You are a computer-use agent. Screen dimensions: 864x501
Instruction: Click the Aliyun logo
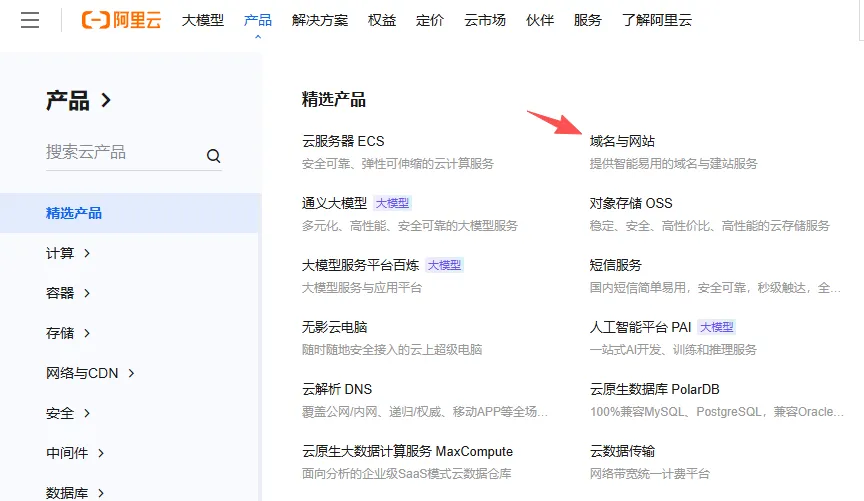pos(121,20)
